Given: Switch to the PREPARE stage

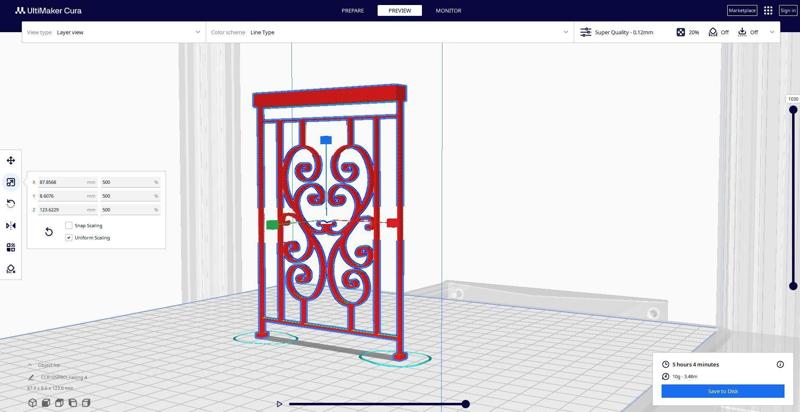Looking at the screenshot, I should click(x=353, y=11).
